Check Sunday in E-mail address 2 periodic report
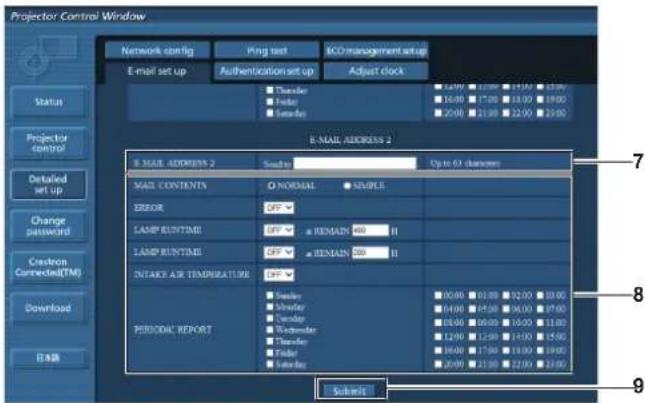The height and width of the screenshot is (403, 645). (270, 295)
